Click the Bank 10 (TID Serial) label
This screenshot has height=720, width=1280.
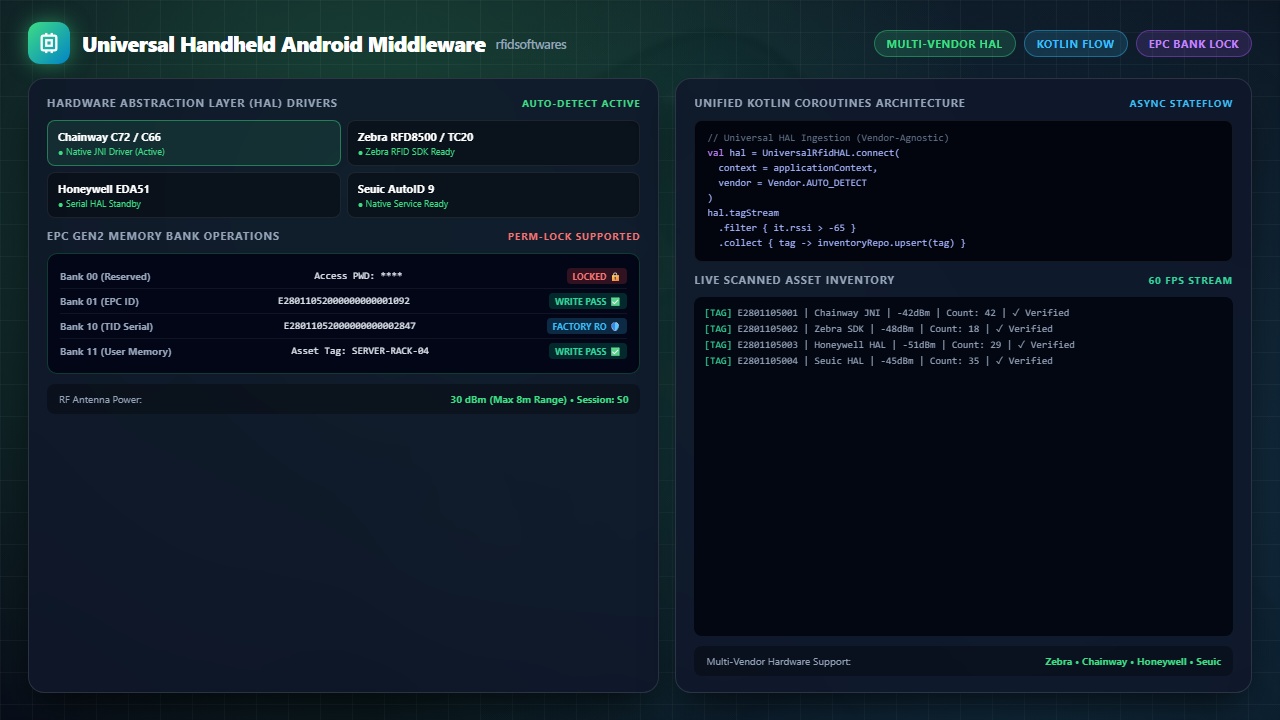pos(106,327)
